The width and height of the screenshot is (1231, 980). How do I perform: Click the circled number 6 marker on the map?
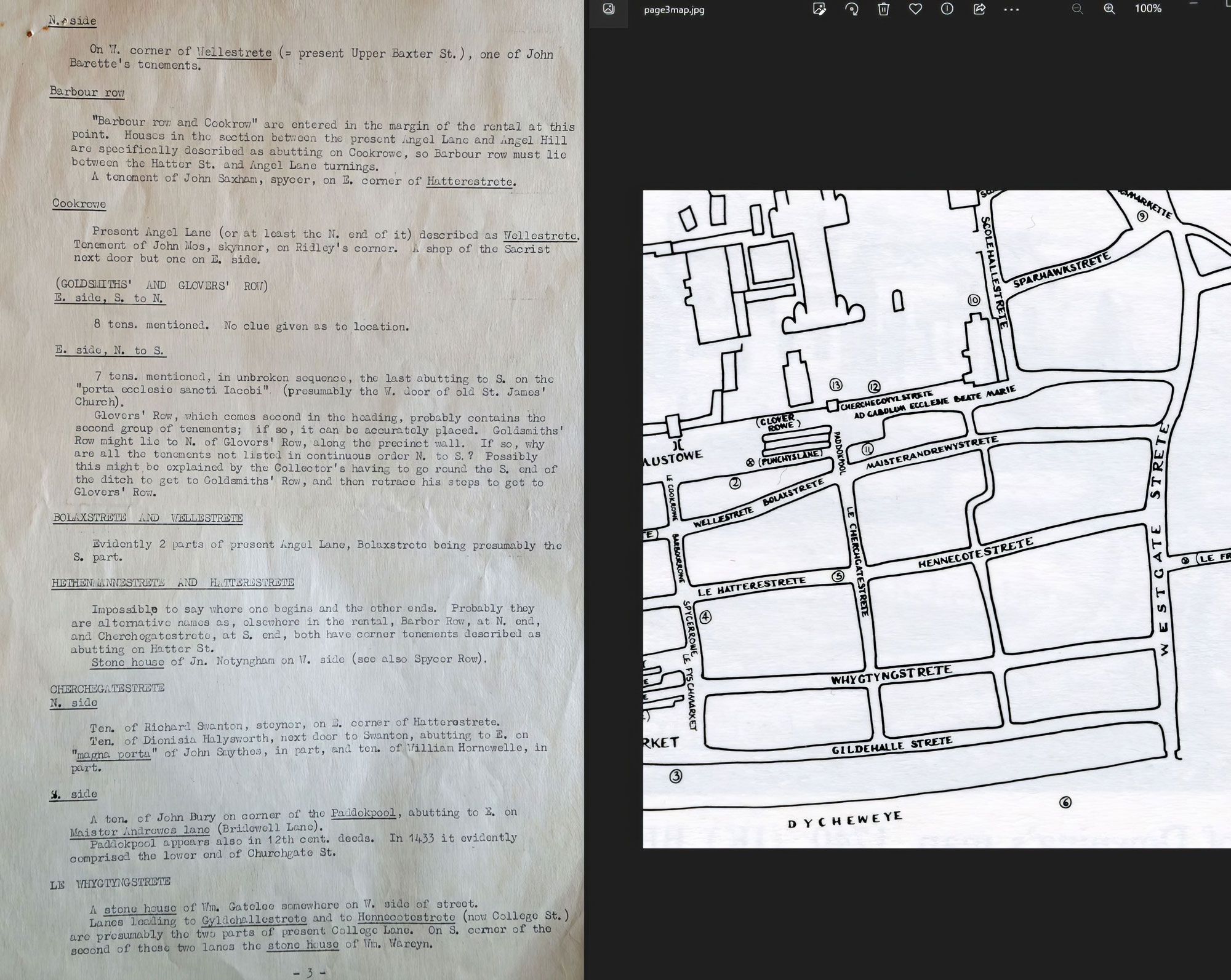click(x=1065, y=802)
